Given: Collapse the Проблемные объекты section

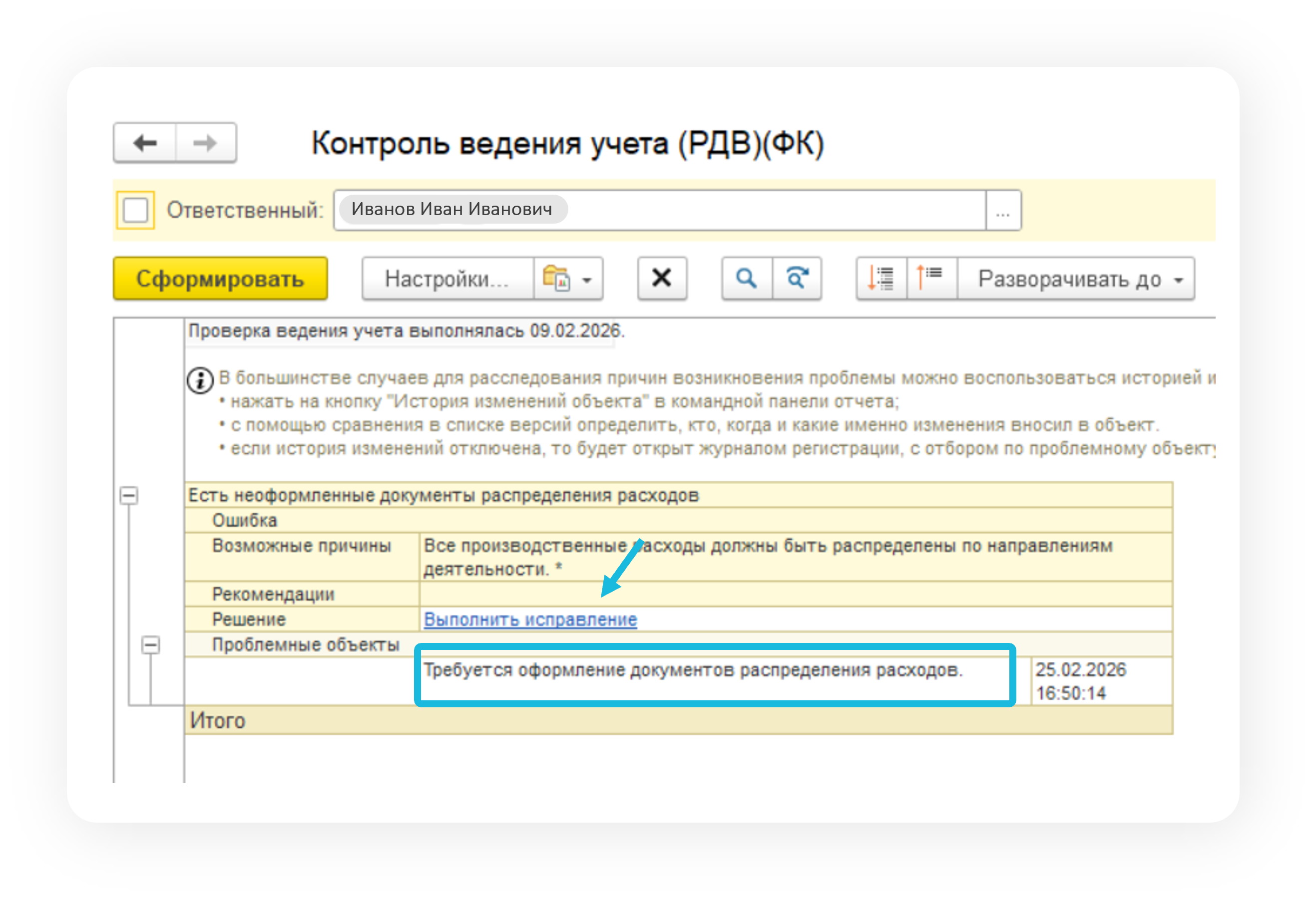Looking at the screenshot, I should [151, 645].
